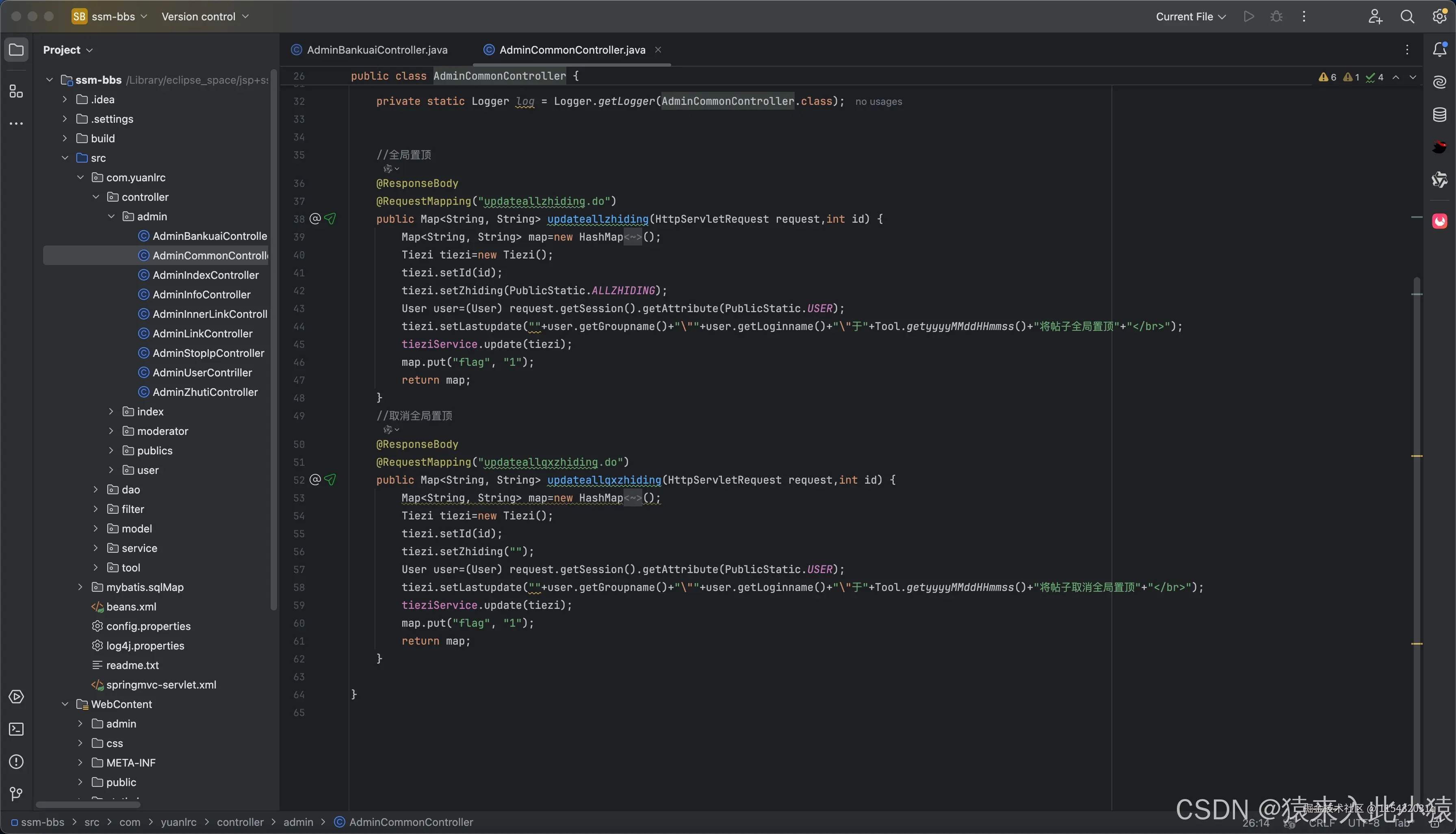Collapse the src folder
This screenshot has width=1456, height=834.
(x=65, y=158)
